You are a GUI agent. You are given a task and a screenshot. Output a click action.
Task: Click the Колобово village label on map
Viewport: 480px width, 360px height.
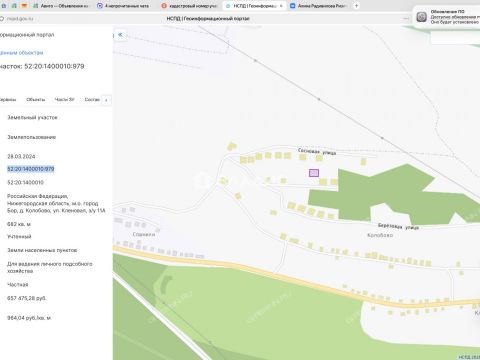[x=380, y=235]
